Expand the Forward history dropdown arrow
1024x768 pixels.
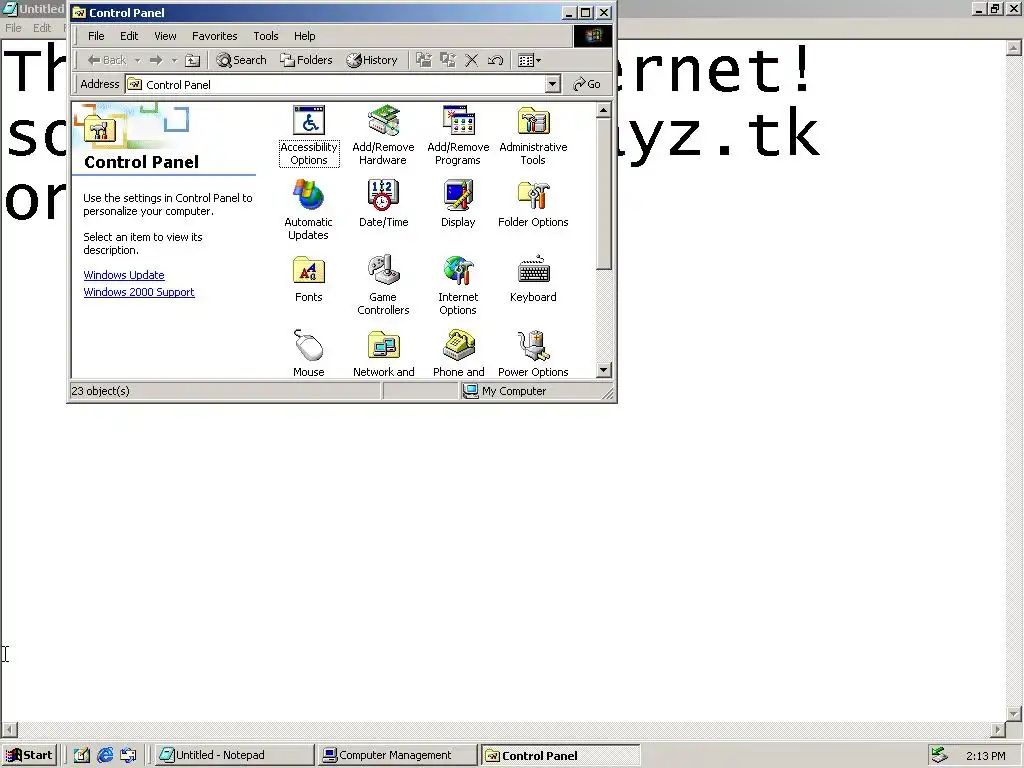coord(174,60)
